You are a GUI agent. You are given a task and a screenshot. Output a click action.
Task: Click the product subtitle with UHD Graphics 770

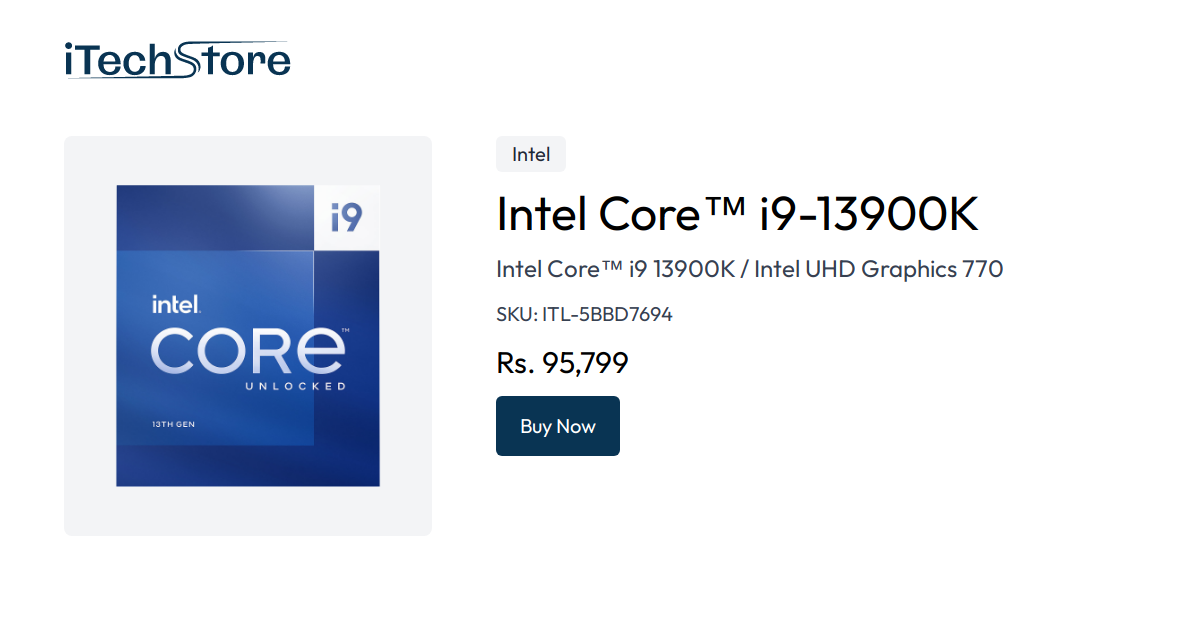pyautogui.click(x=749, y=269)
